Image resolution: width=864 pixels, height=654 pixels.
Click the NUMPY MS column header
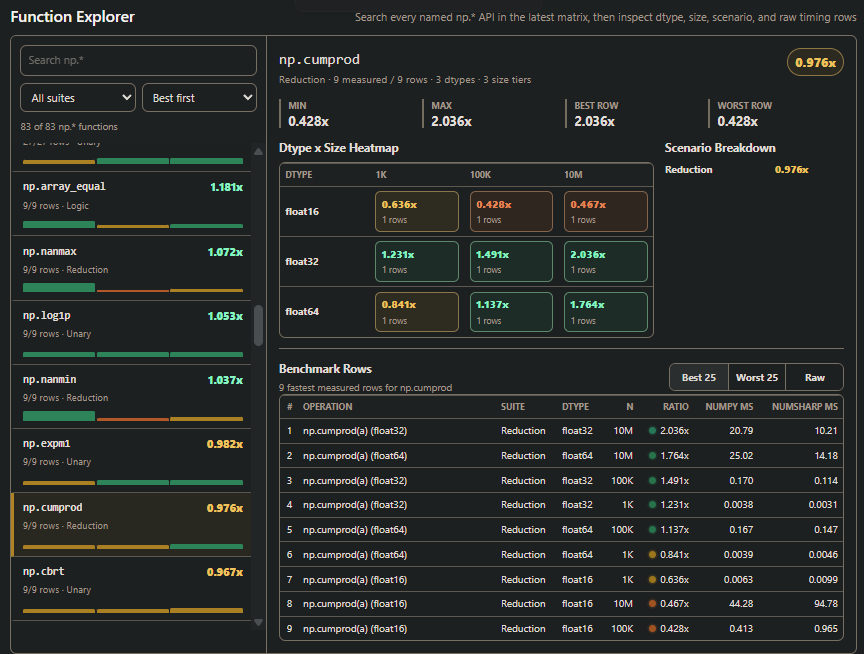(729, 407)
